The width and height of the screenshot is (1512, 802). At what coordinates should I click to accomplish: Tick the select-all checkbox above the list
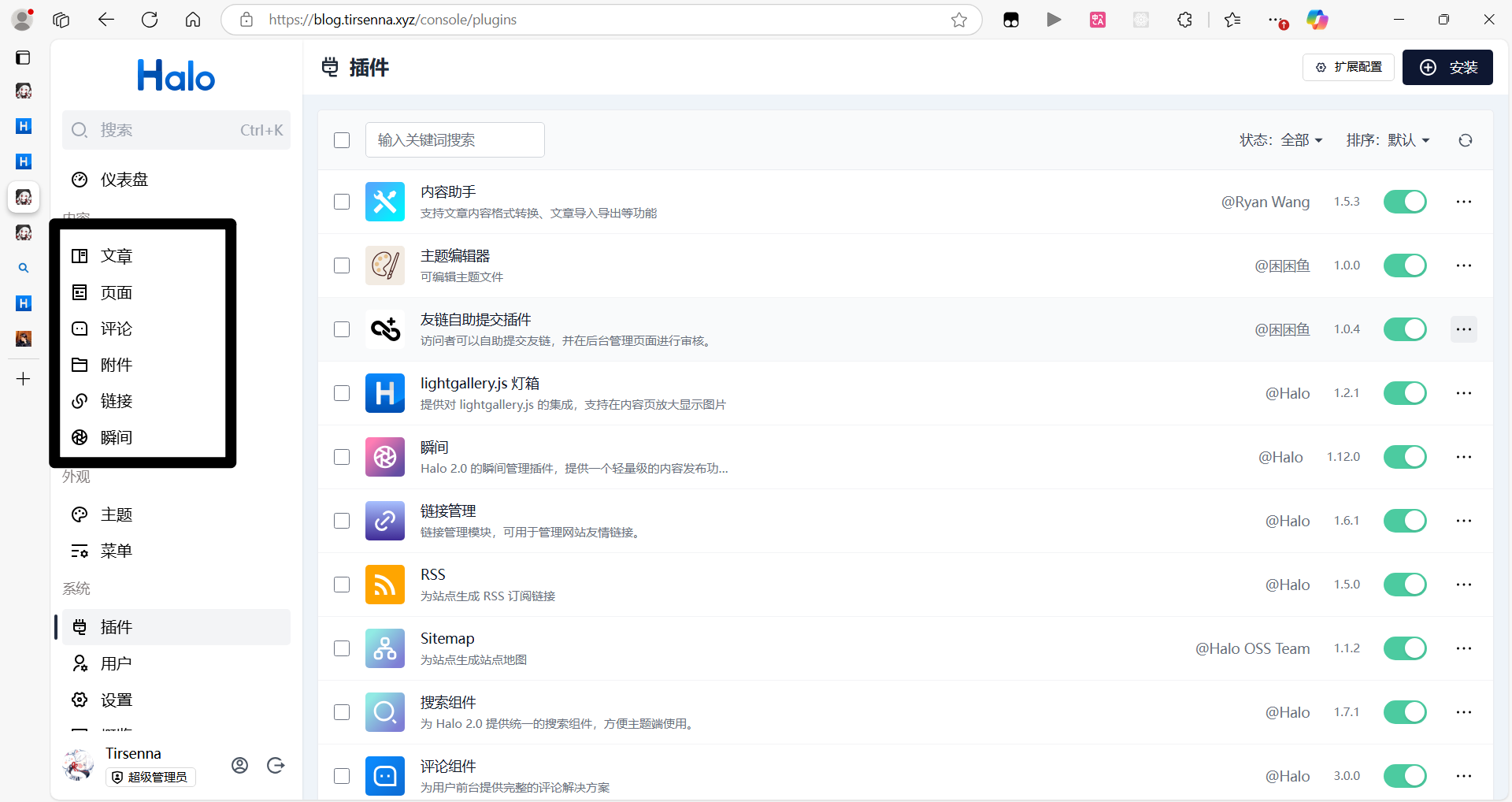[x=342, y=140]
